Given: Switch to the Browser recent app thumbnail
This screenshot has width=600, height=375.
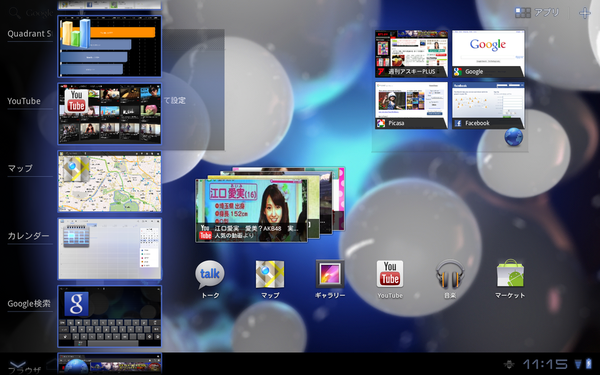Looking at the screenshot, I should (109, 364).
